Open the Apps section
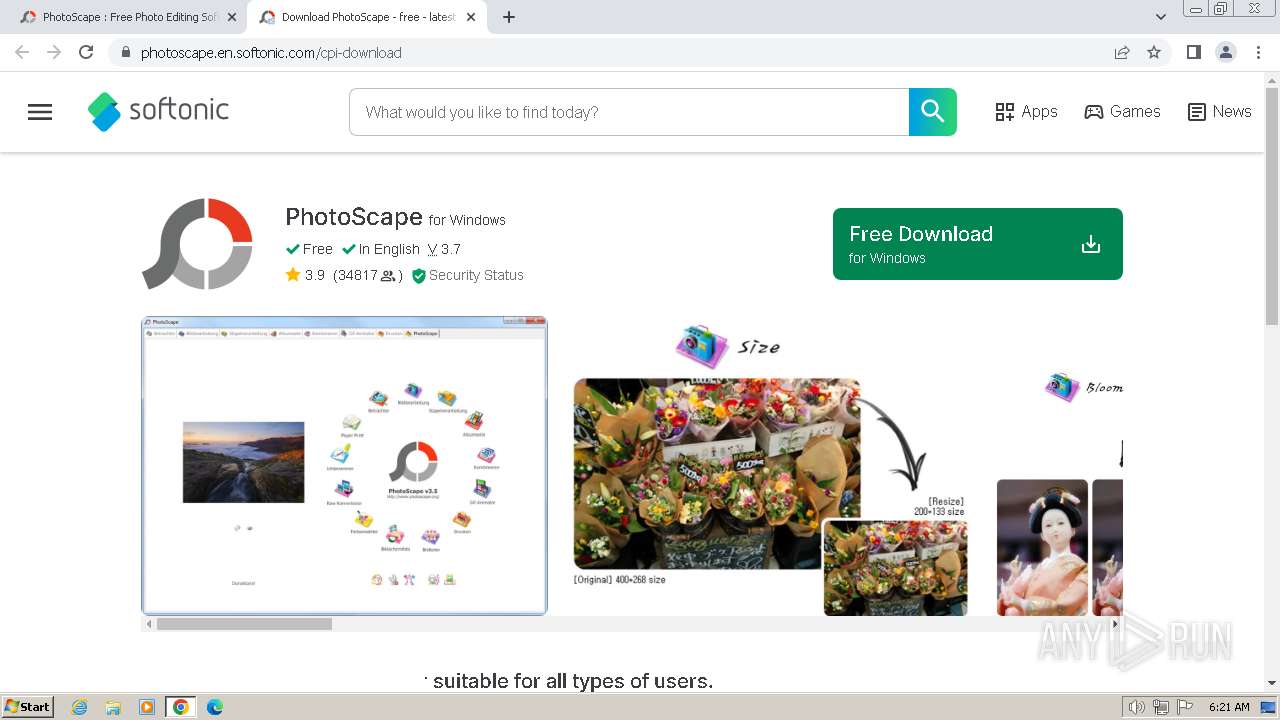The image size is (1280, 720). click(x=1026, y=112)
